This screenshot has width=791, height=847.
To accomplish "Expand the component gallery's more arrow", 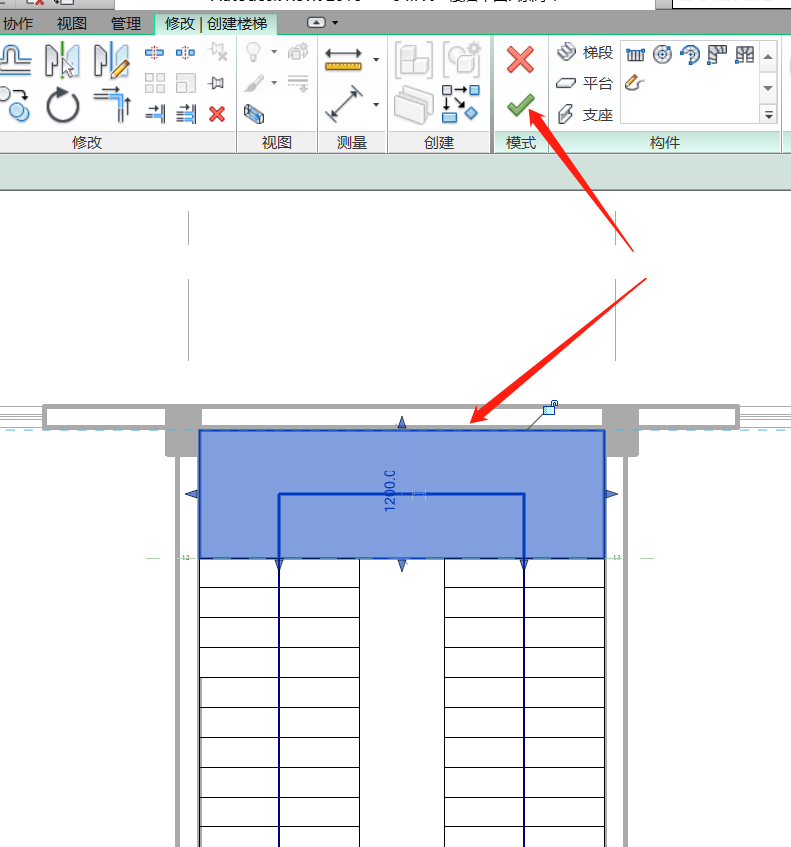I will coord(769,115).
